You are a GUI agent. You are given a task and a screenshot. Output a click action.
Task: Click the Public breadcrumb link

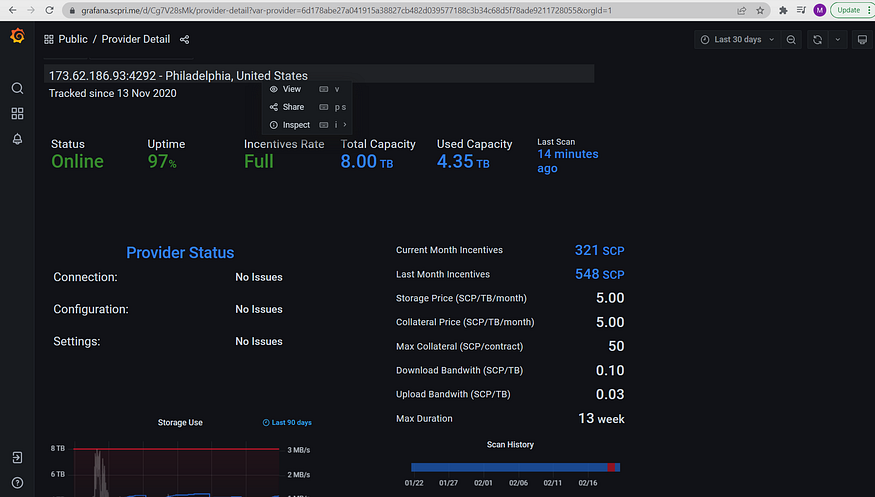pos(73,39)
